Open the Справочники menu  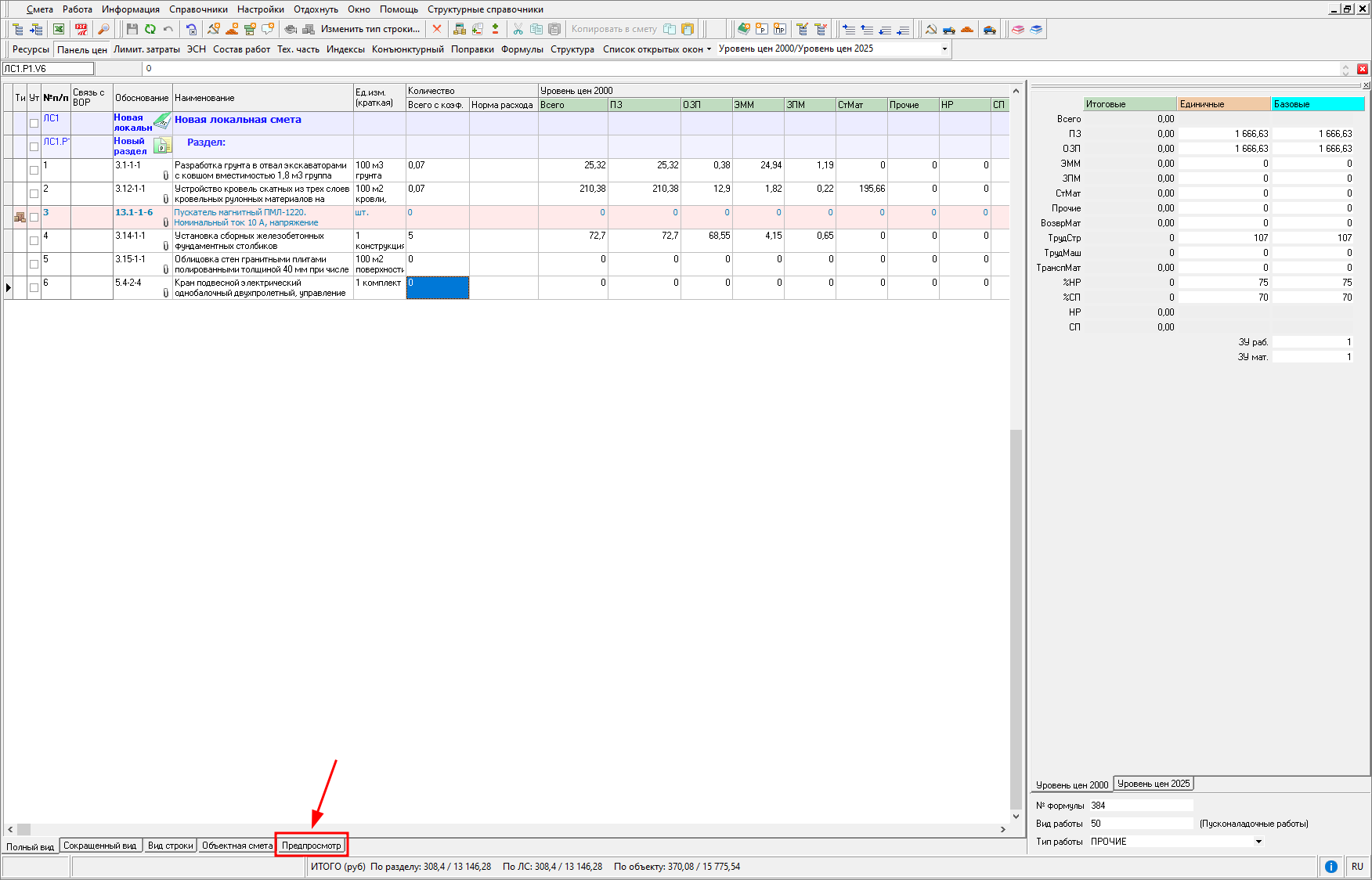pyautogui.click(x=198, y=9)
